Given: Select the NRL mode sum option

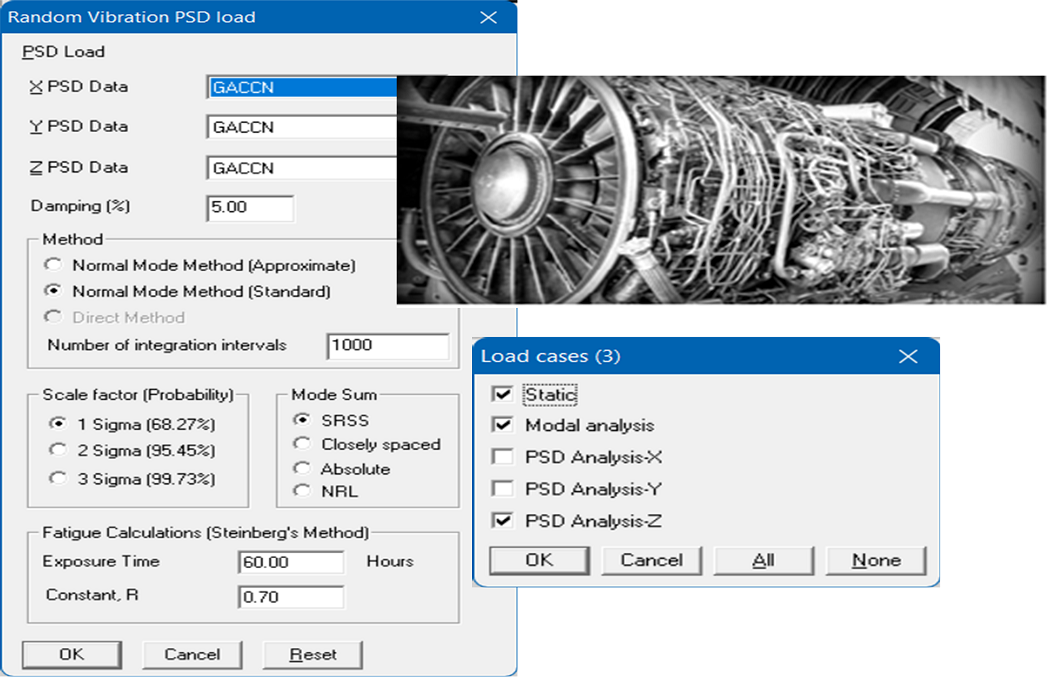Looking at the screenshot, I should coord(301,491).
